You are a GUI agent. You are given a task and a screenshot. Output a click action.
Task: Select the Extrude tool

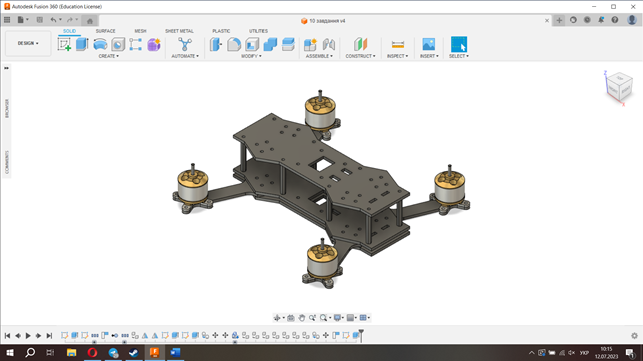pos(82,44)
